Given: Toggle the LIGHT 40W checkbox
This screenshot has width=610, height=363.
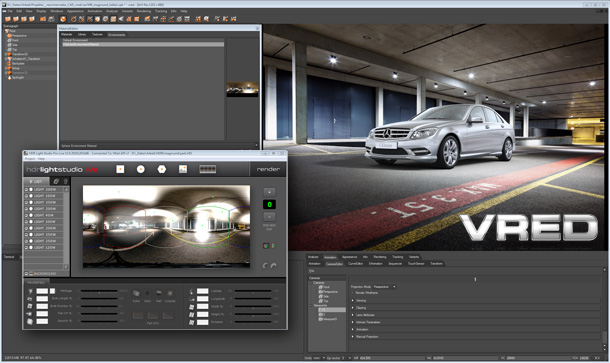Looking at the screenshot, I should [26, 215].
